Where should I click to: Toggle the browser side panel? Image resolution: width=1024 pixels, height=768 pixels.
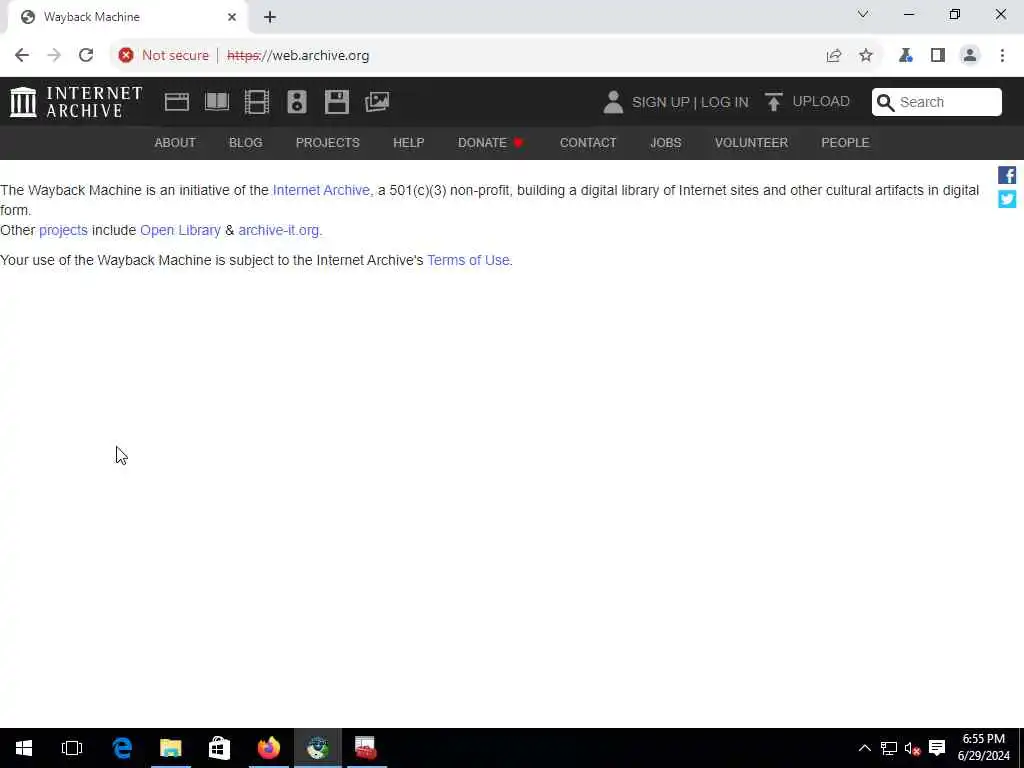938,56
